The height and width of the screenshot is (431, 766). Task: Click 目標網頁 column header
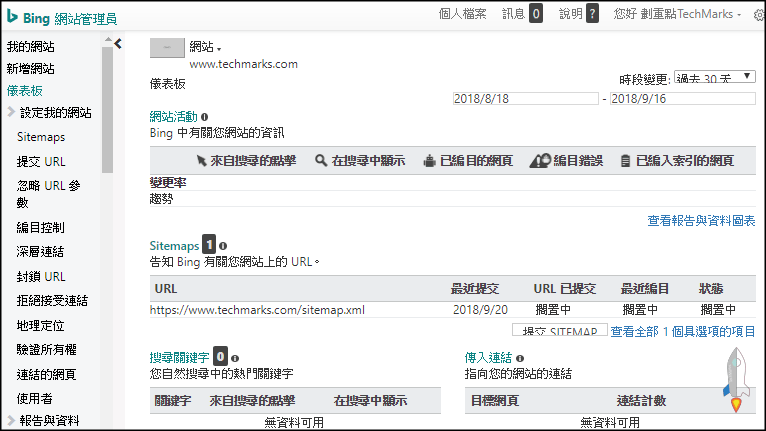(x=495, y=401)
